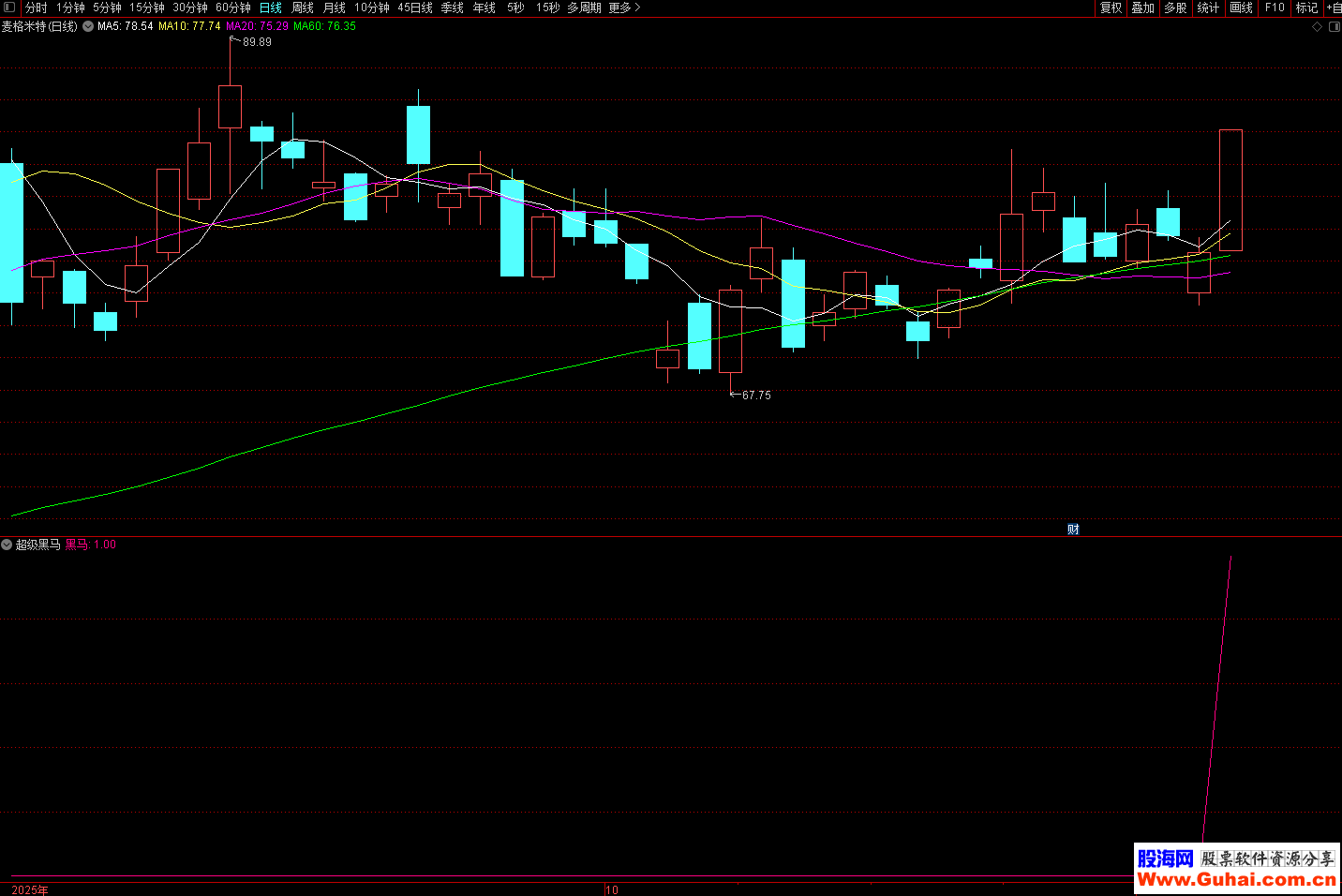Viewport: 1342px width, 896px height.
Task: Click the left sidebar panel toggle icon
Action: [x=9, y=7]
